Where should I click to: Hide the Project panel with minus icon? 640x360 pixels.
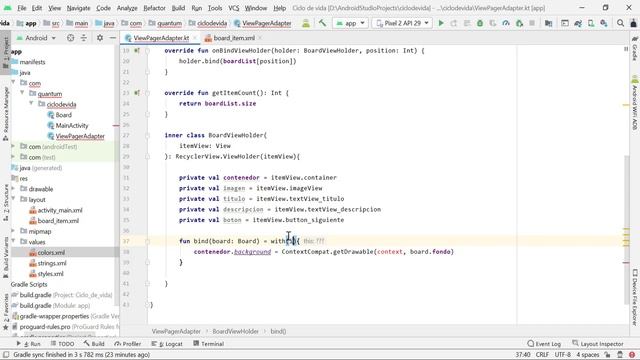tap(113, 38)
